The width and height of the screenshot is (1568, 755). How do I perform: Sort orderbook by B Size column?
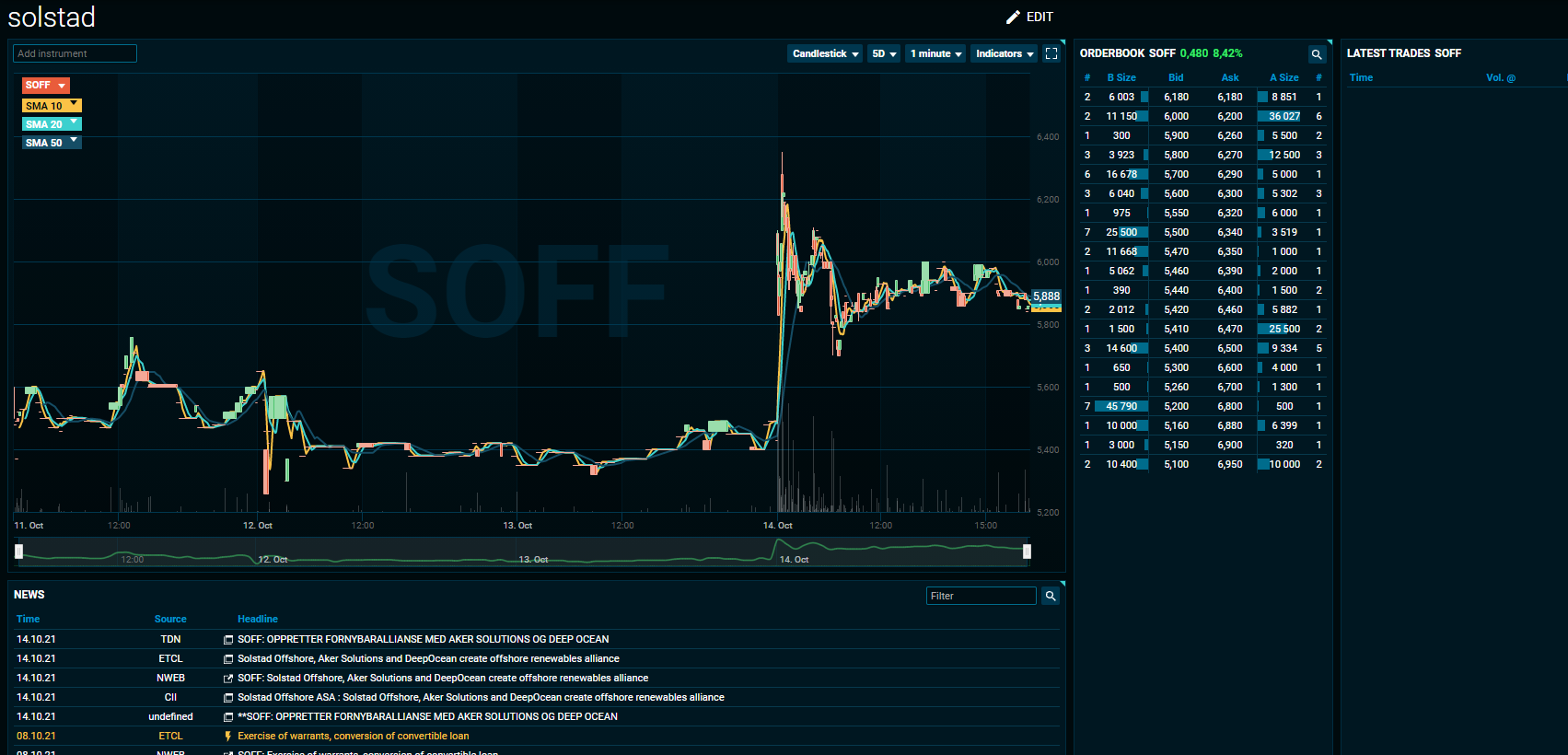tap(1121, 77)
